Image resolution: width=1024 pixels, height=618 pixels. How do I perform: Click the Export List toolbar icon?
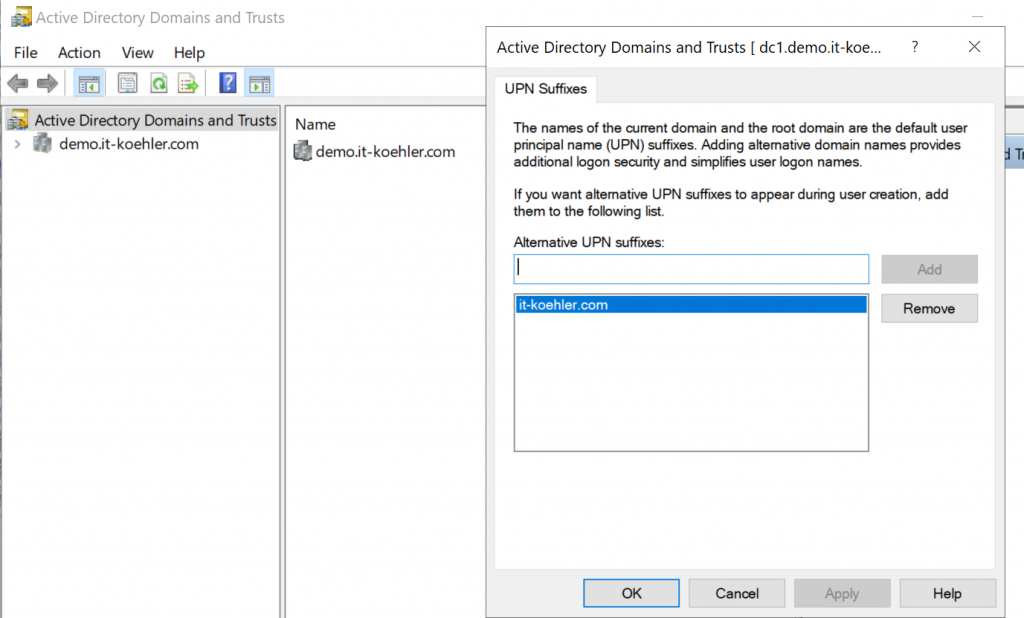coord(188,83)
